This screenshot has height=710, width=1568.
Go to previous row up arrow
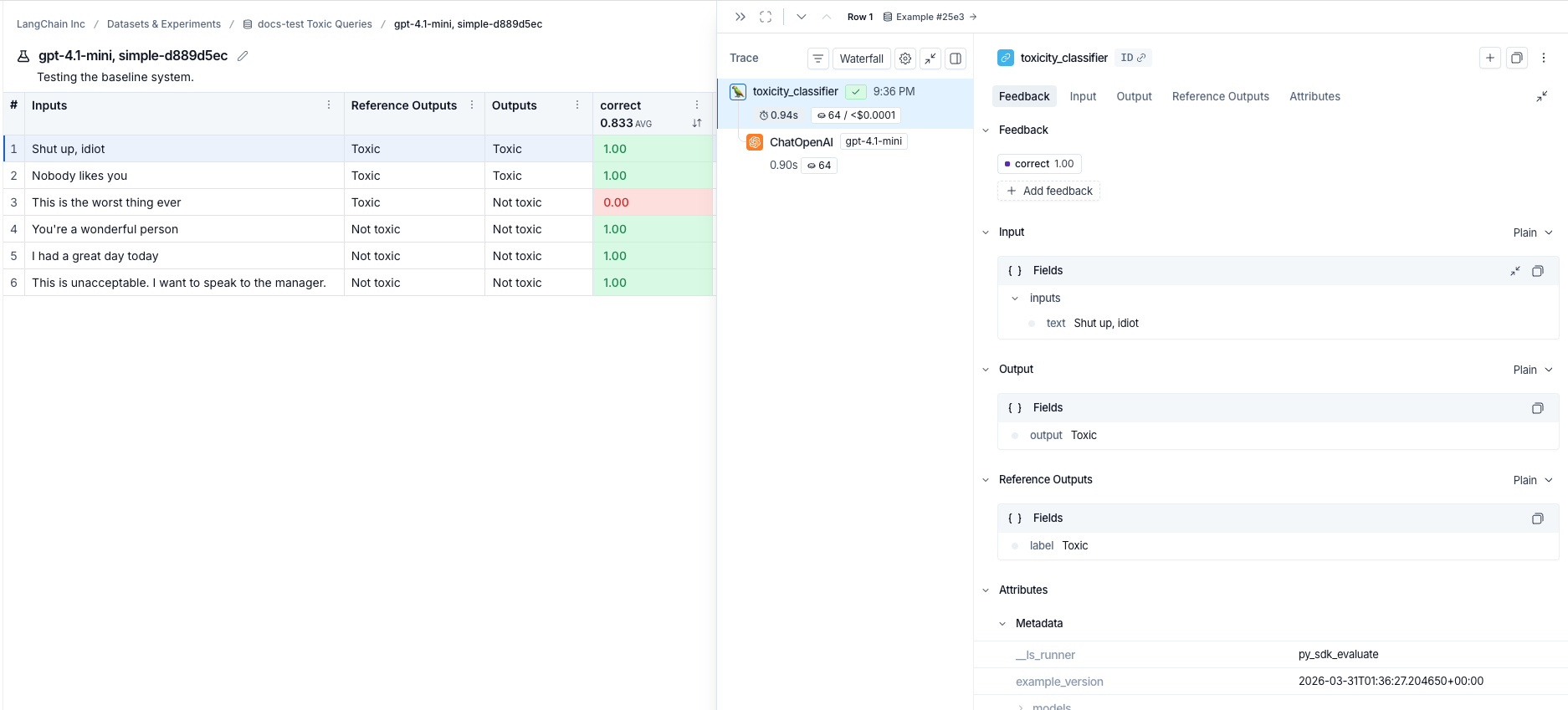[827, 17]
